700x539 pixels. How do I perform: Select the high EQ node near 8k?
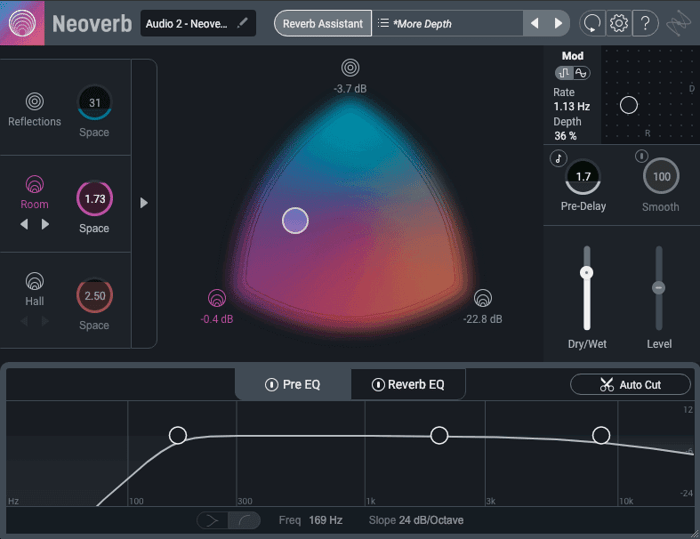coord(601,435)
